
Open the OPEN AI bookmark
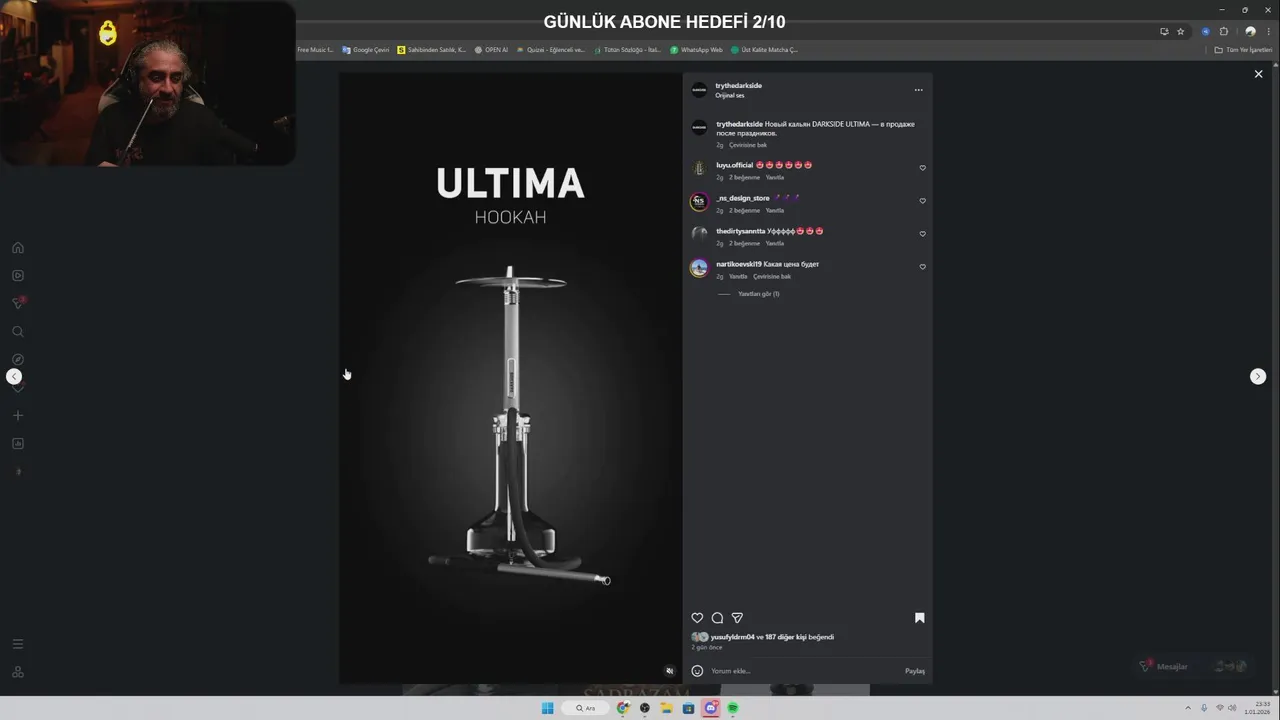coord(491,50)
